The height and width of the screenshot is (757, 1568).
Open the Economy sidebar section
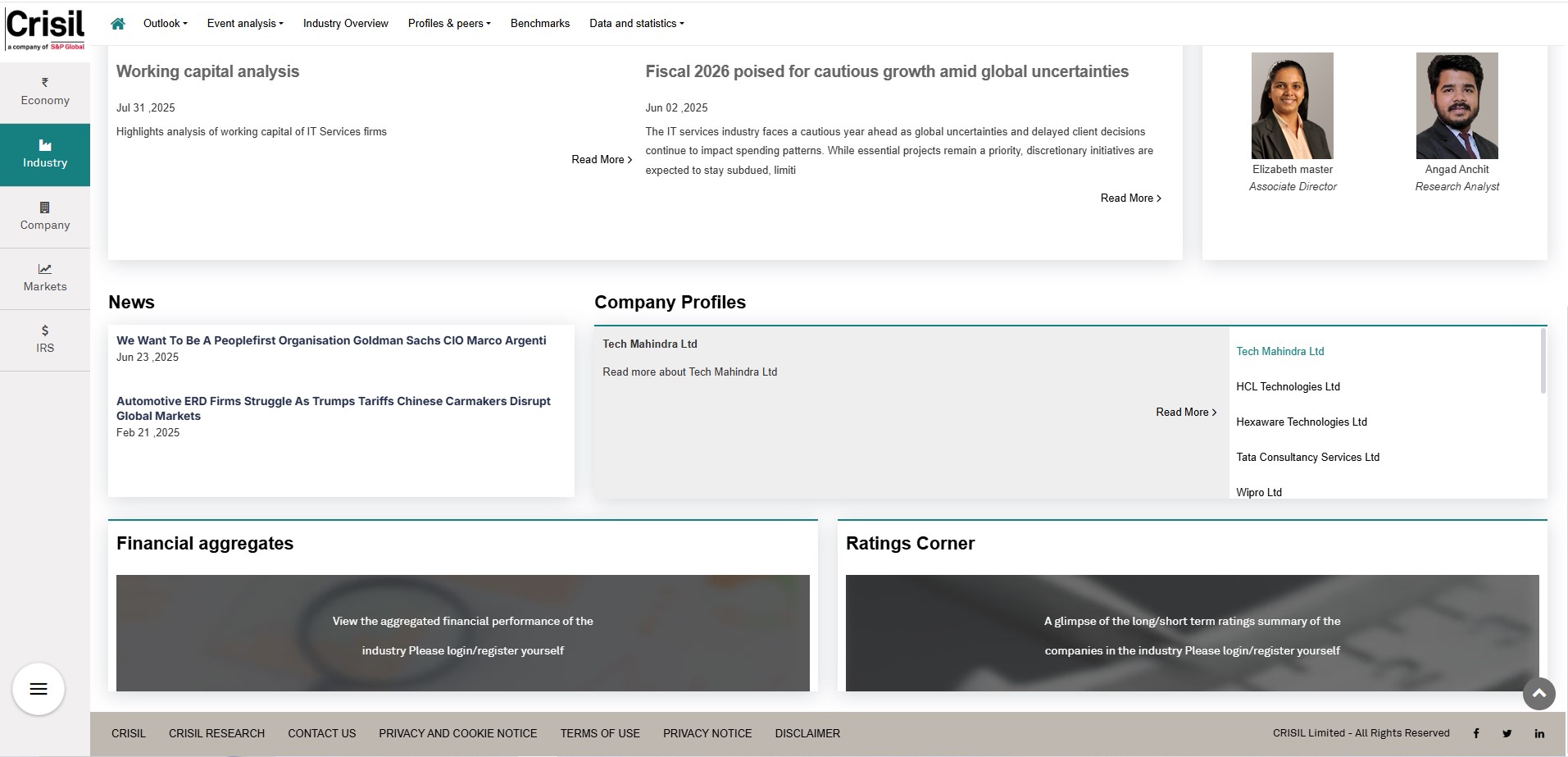click(45, 92)
